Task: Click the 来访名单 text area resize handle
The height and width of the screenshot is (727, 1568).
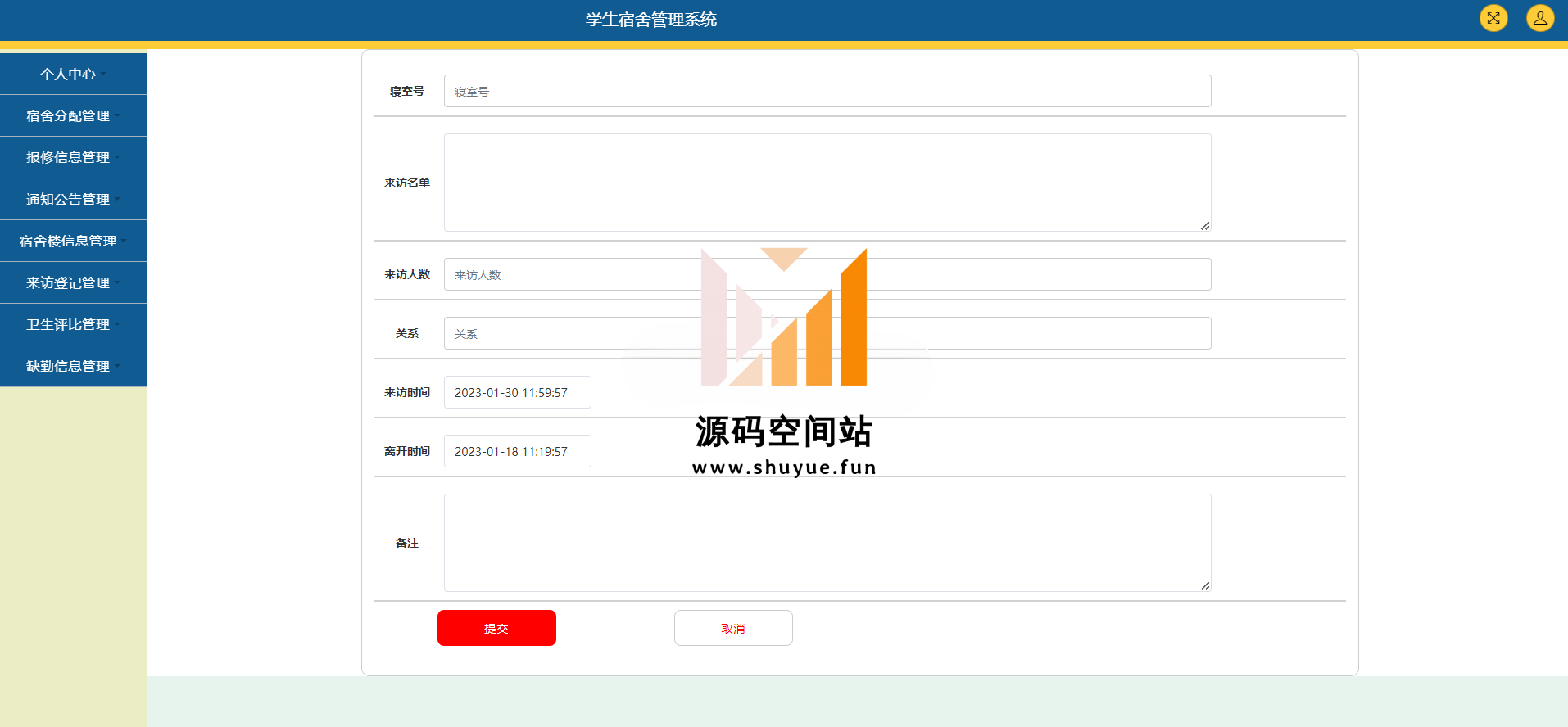Action: 1205,226
